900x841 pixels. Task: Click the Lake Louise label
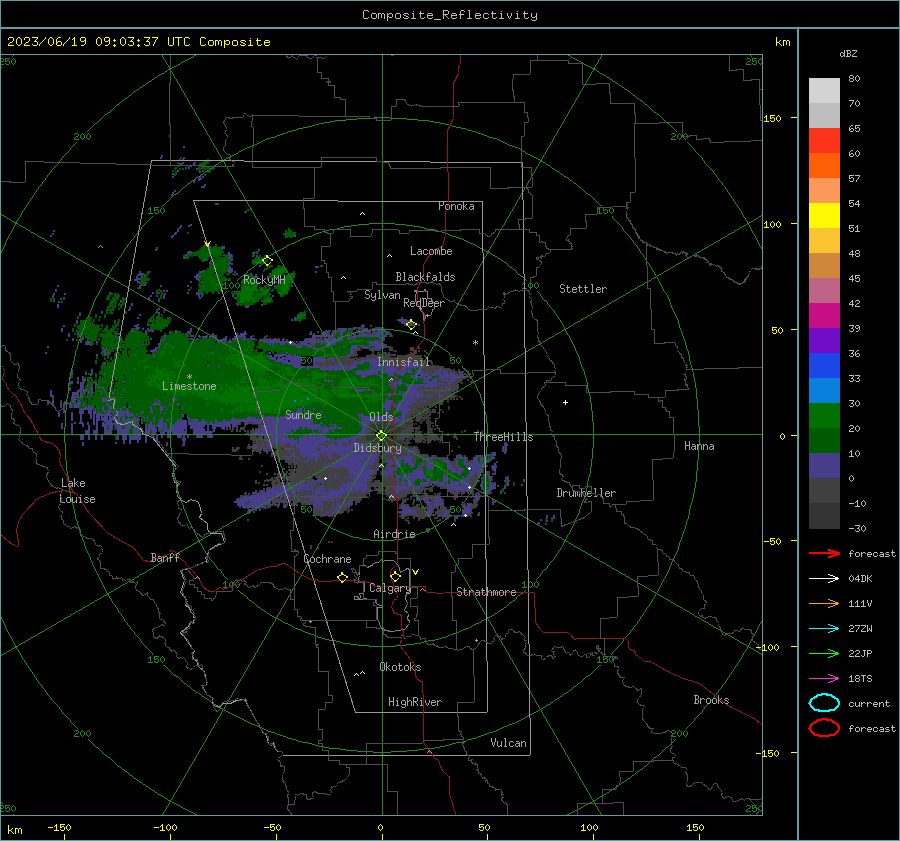point(77,491)
